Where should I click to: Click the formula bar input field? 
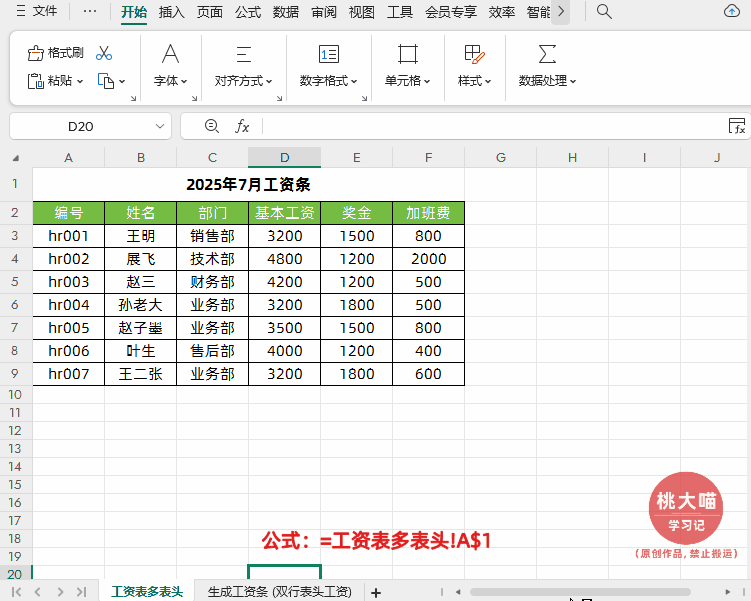493,126
